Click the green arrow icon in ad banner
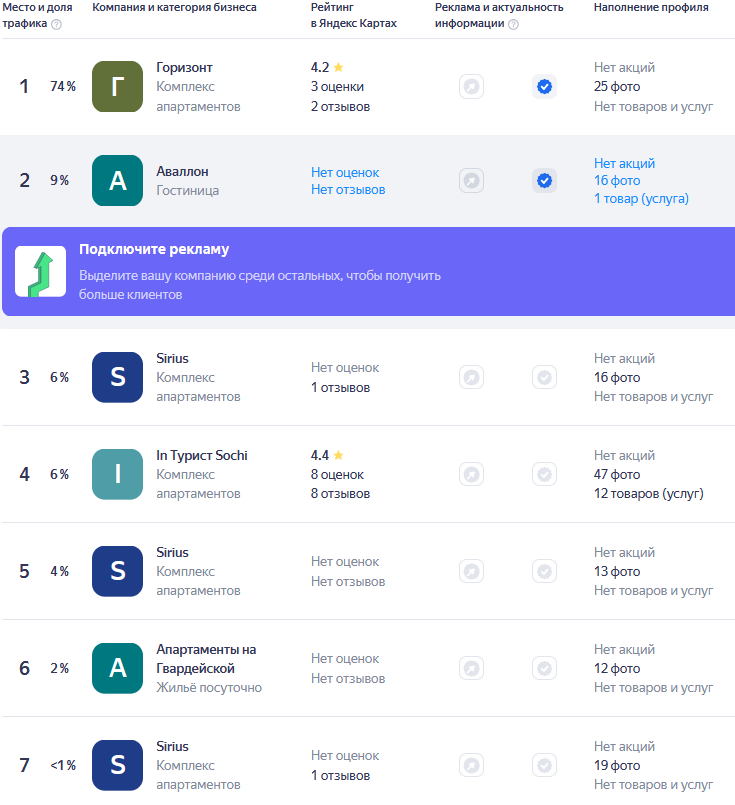Viewport: 735px width, 805px height. click(41, 272)
